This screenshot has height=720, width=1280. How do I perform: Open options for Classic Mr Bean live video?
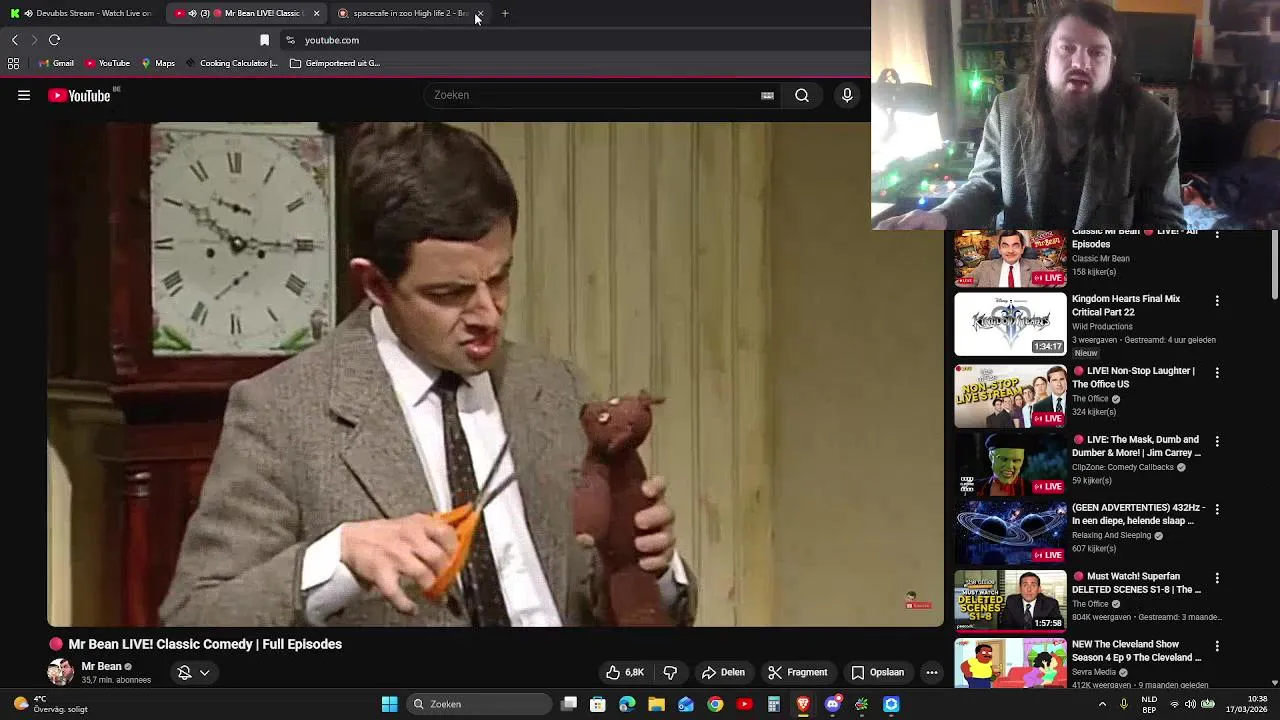[x=1217, y=234]
